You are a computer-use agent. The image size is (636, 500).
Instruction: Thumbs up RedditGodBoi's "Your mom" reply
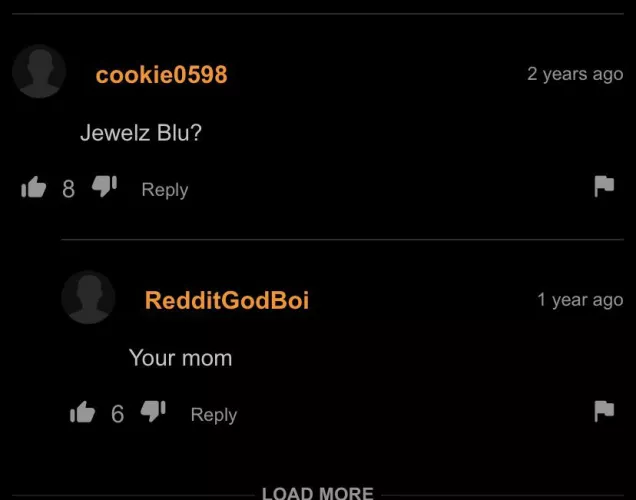tap(82, 412)
